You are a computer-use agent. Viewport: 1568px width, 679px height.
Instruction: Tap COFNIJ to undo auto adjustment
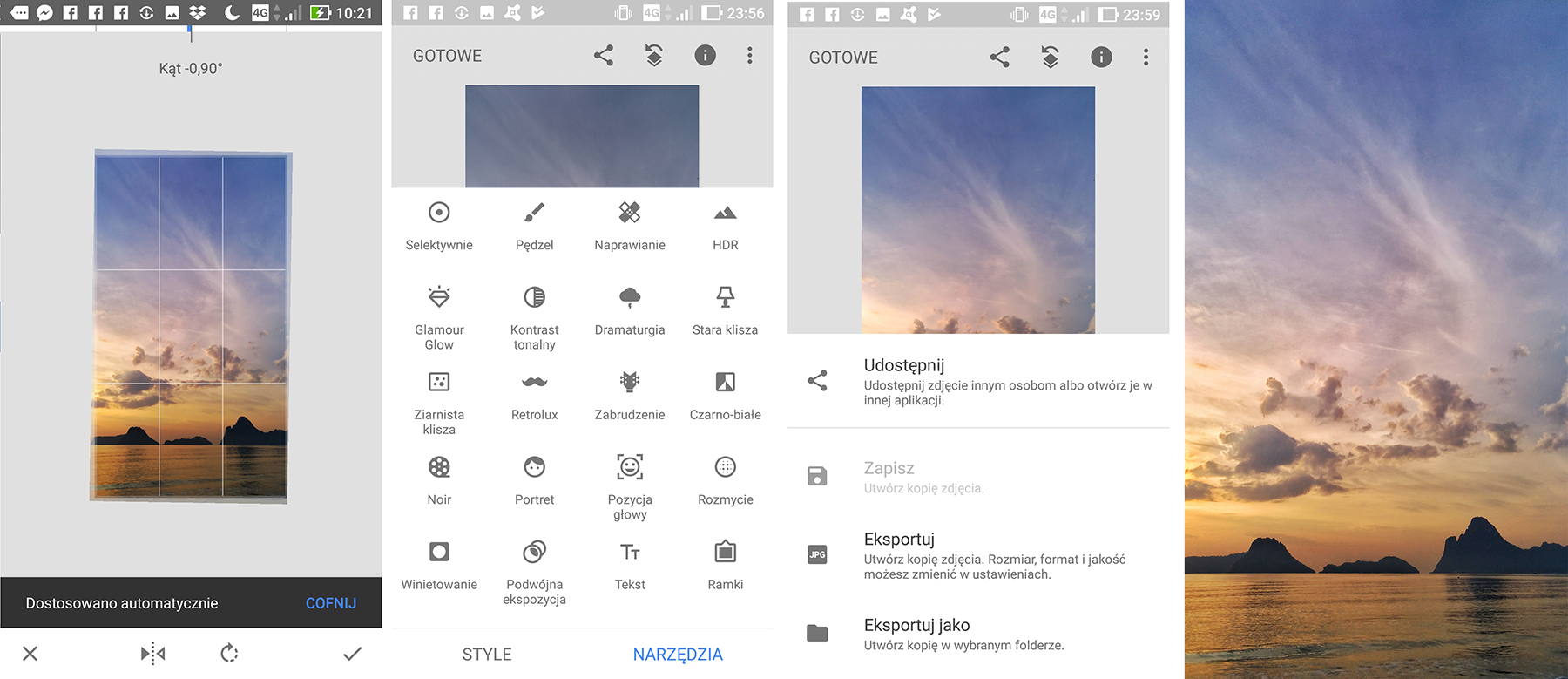[331, 603]
